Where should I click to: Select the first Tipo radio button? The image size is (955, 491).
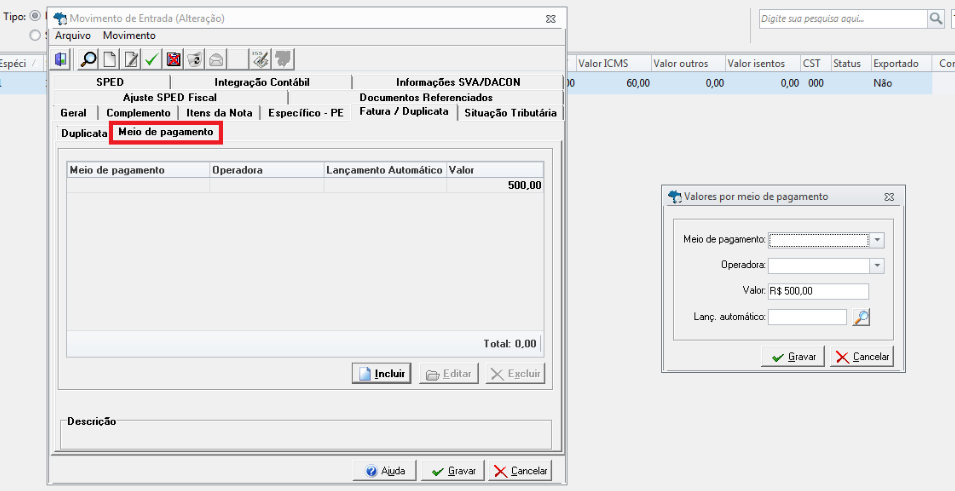click(35, 16)
